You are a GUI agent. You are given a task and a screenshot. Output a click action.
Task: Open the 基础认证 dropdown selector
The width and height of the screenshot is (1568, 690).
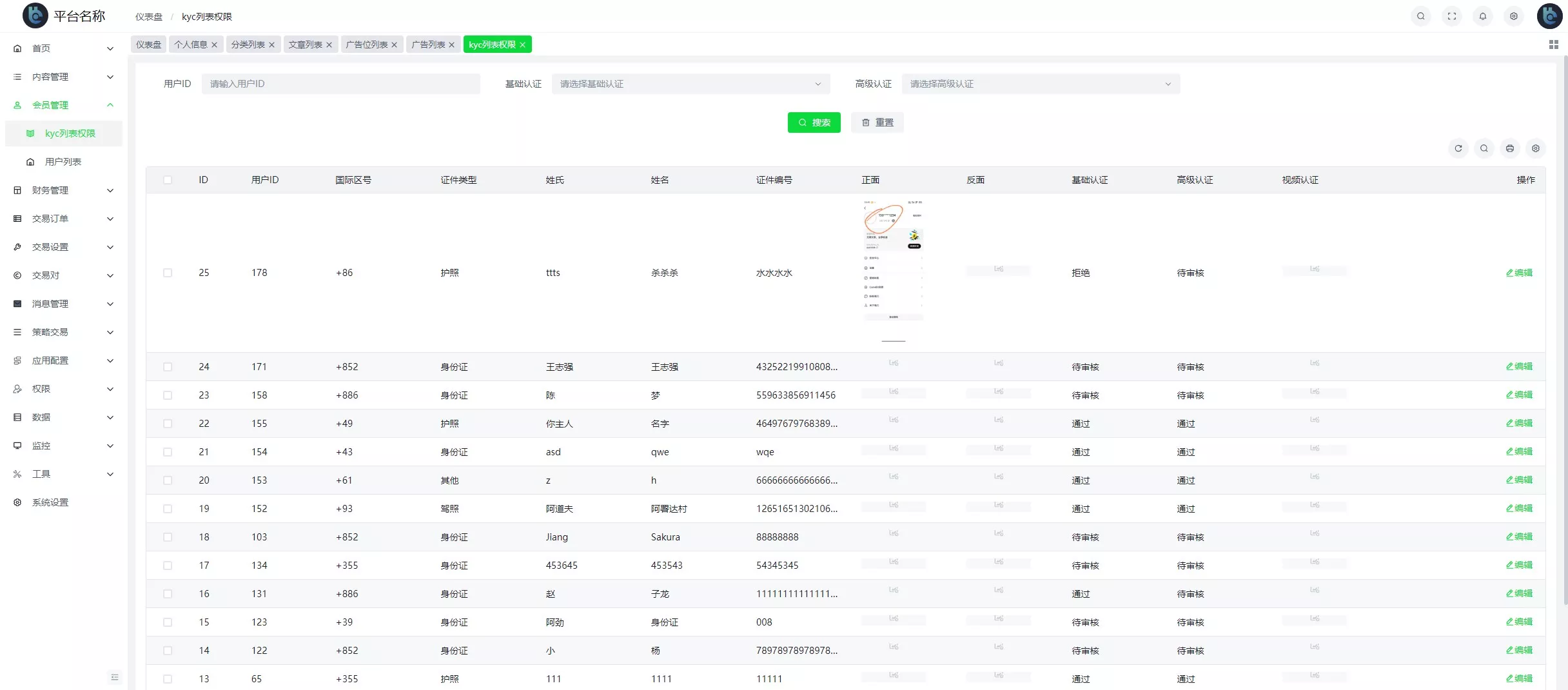point(690,84)
